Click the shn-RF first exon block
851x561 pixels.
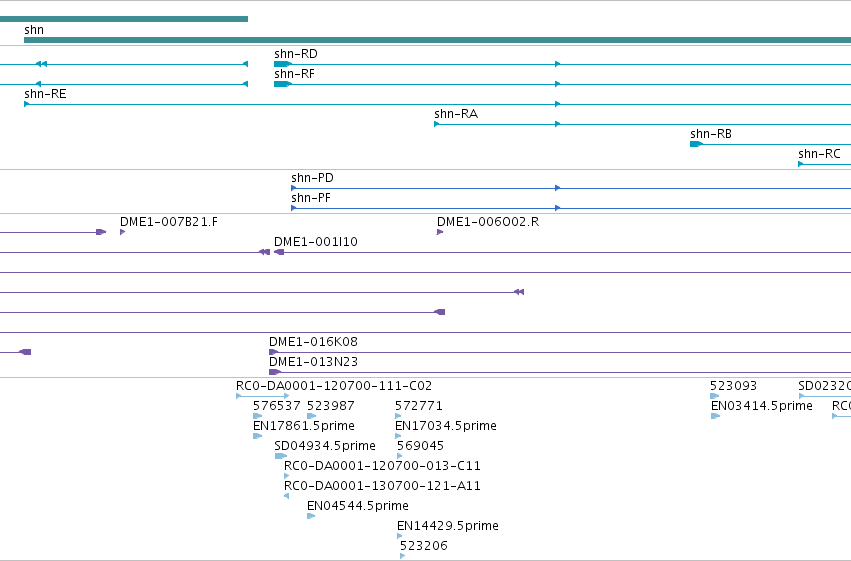point(283,84)
